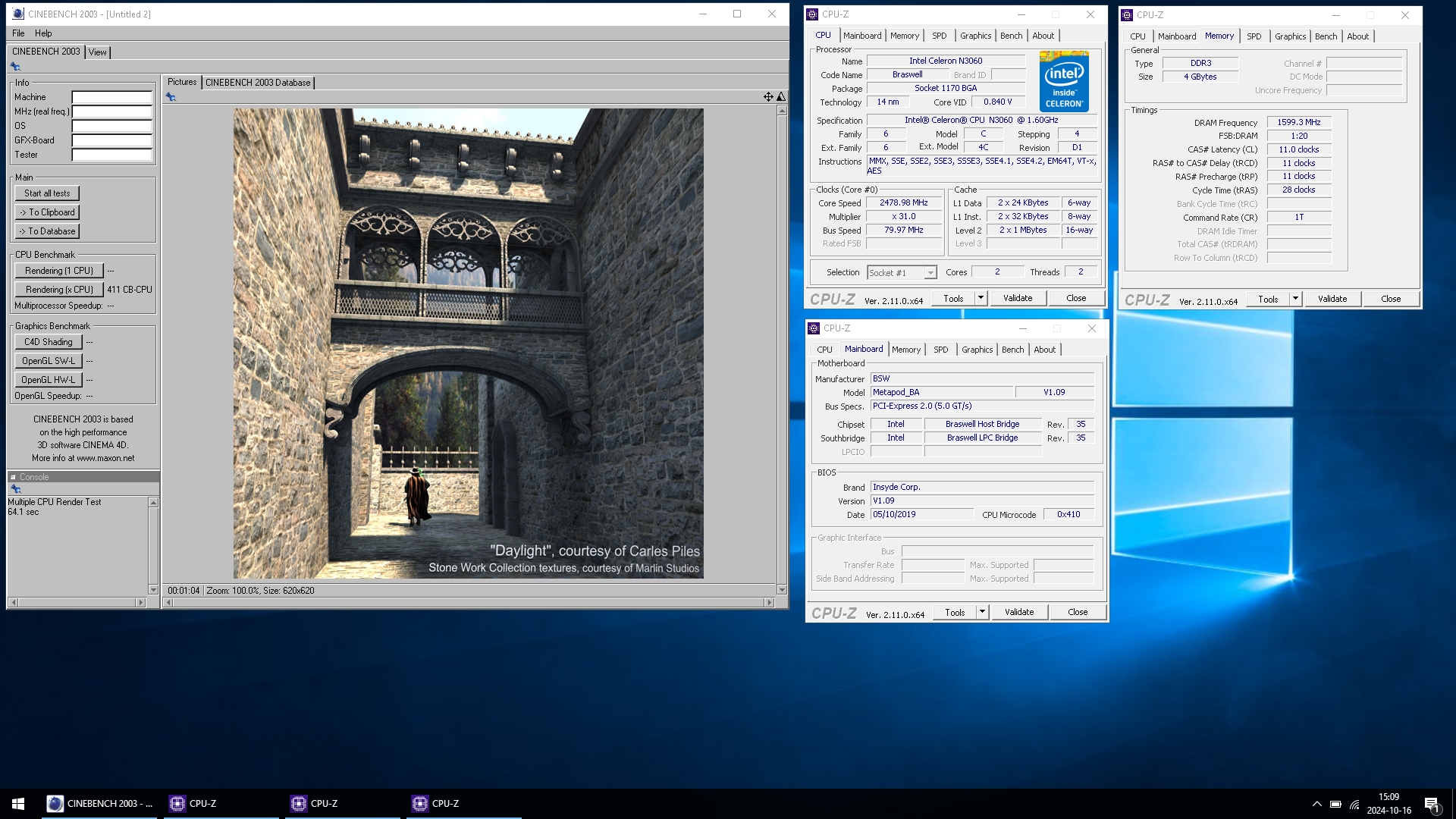Click Close in the Memory CPU-Z window
The height and width of the screenshot is (819, 1456).
(1391, 299)
